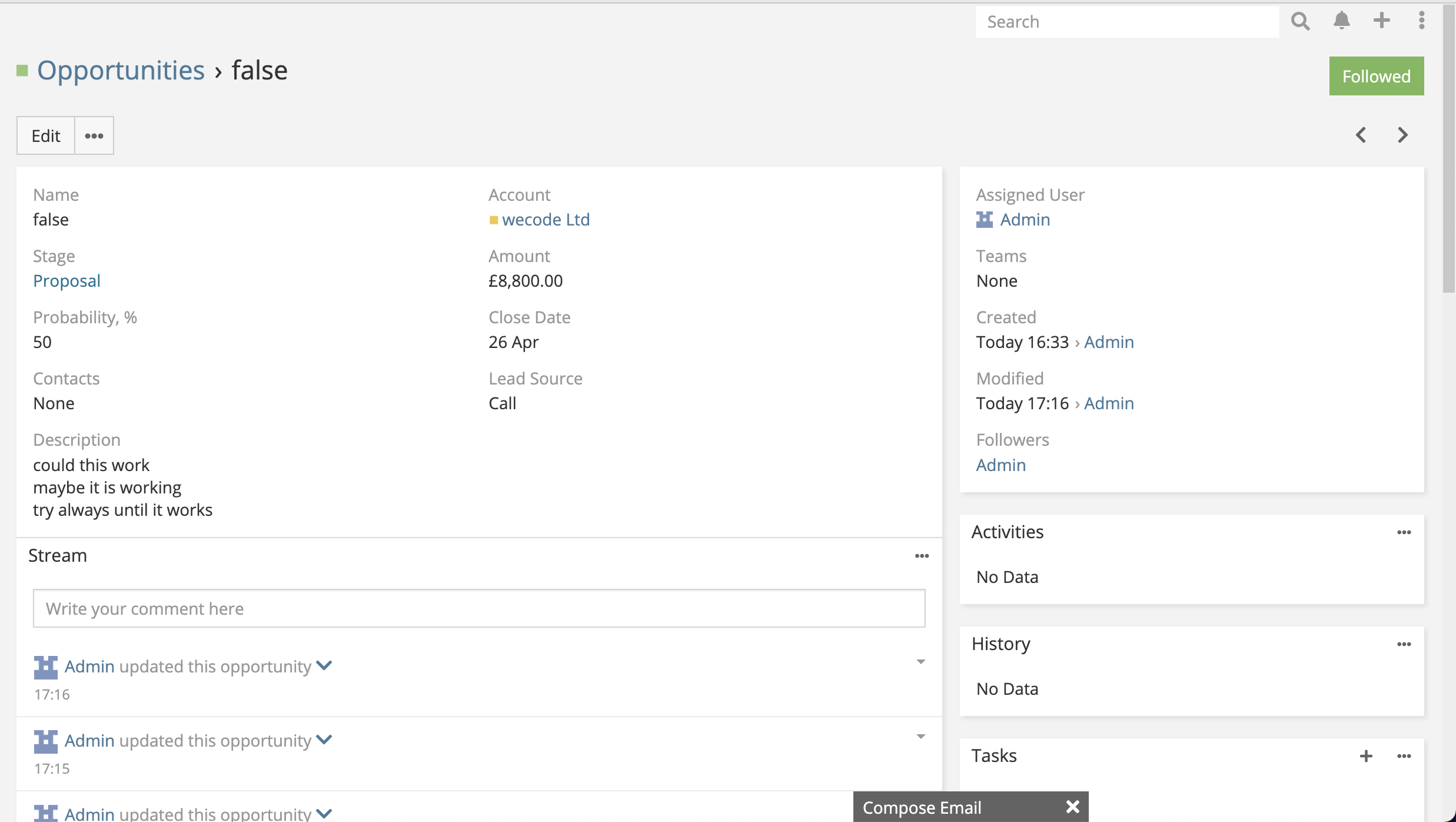
Task: Open the Activities panel options menu
Action: pos(1405,532)
